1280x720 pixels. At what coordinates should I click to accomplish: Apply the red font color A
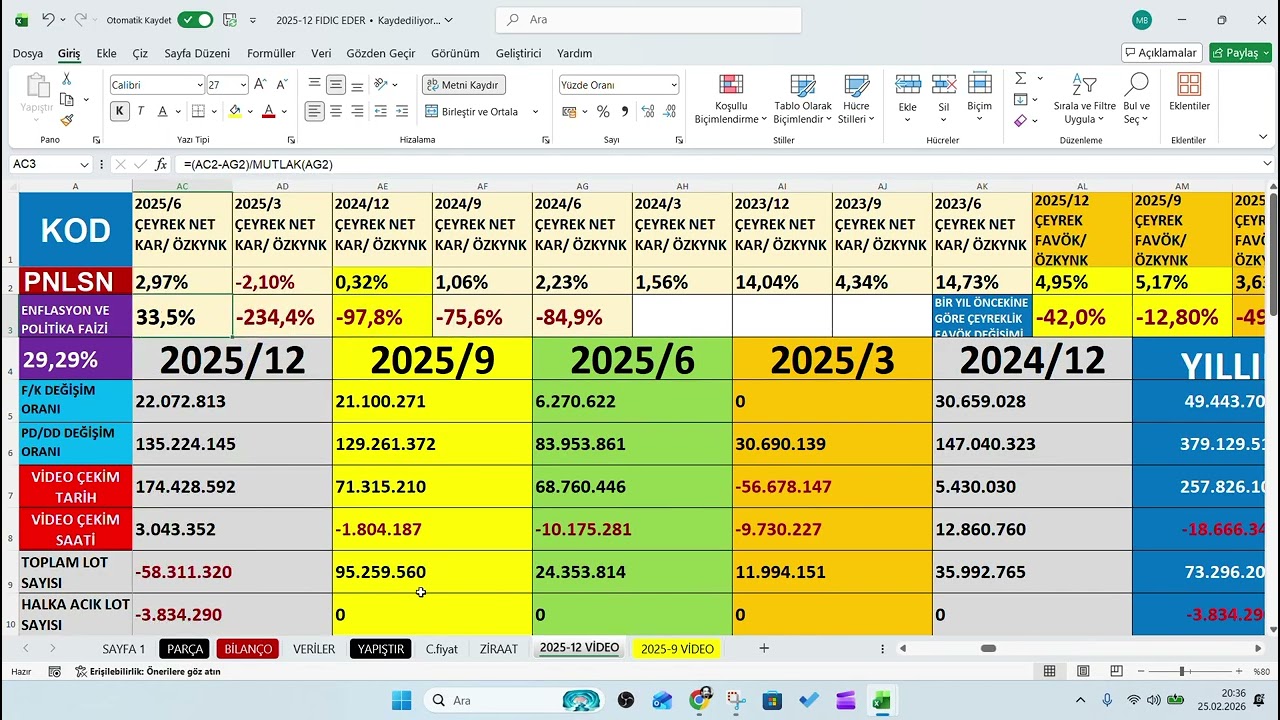(x=268, y=111)
